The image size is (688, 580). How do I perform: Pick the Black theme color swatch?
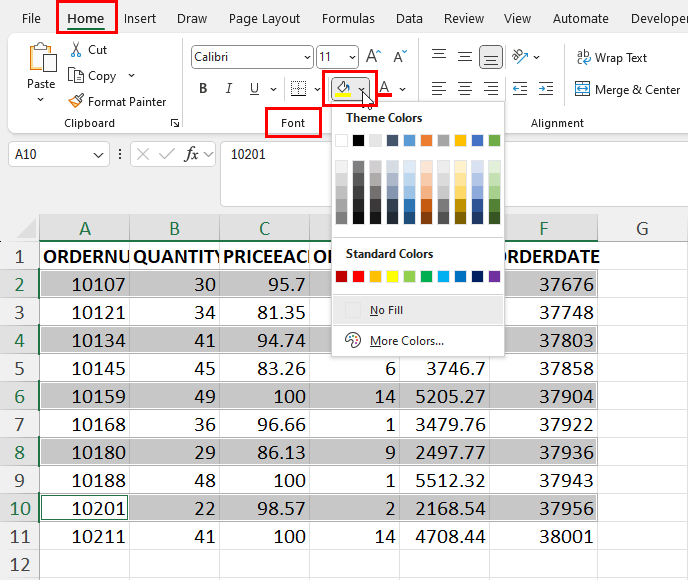tap(358, 140)
